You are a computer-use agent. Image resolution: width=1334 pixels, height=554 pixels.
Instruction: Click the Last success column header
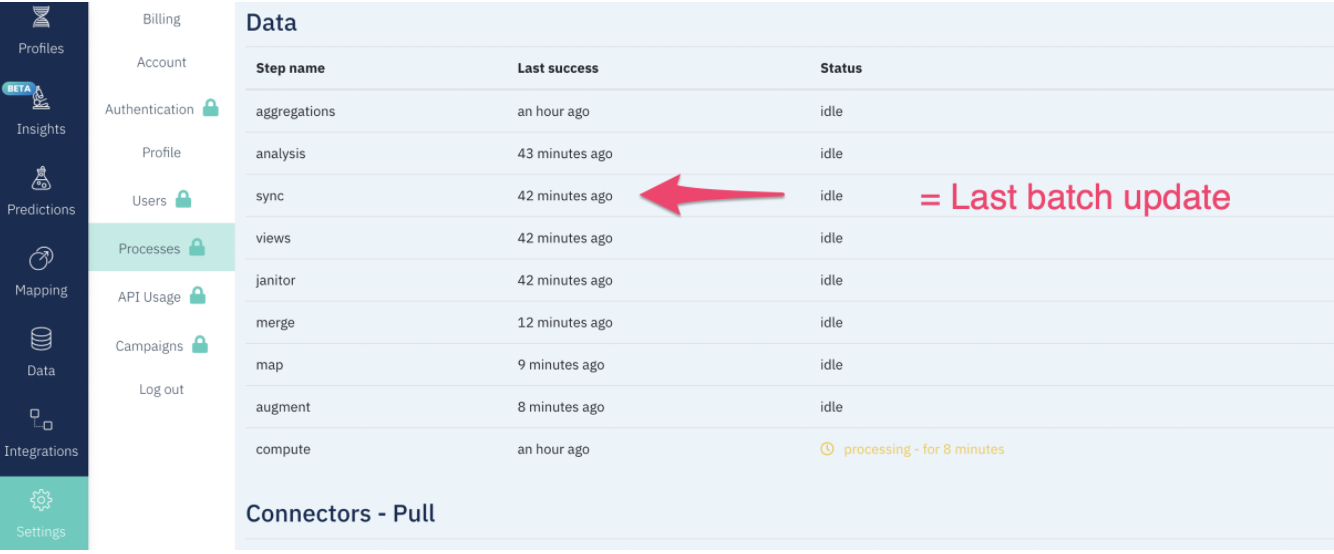(557, 68)
